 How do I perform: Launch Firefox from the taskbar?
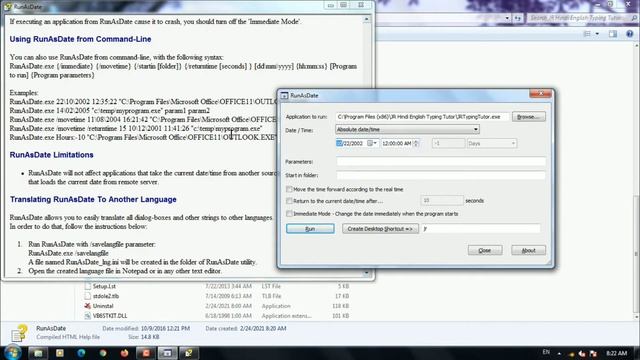124,353
